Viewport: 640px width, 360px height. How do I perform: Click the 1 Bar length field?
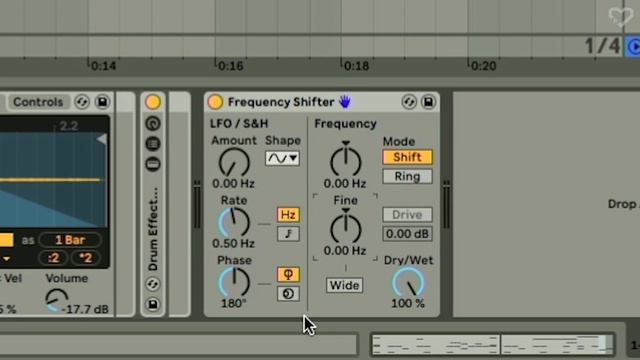point(70,240)
